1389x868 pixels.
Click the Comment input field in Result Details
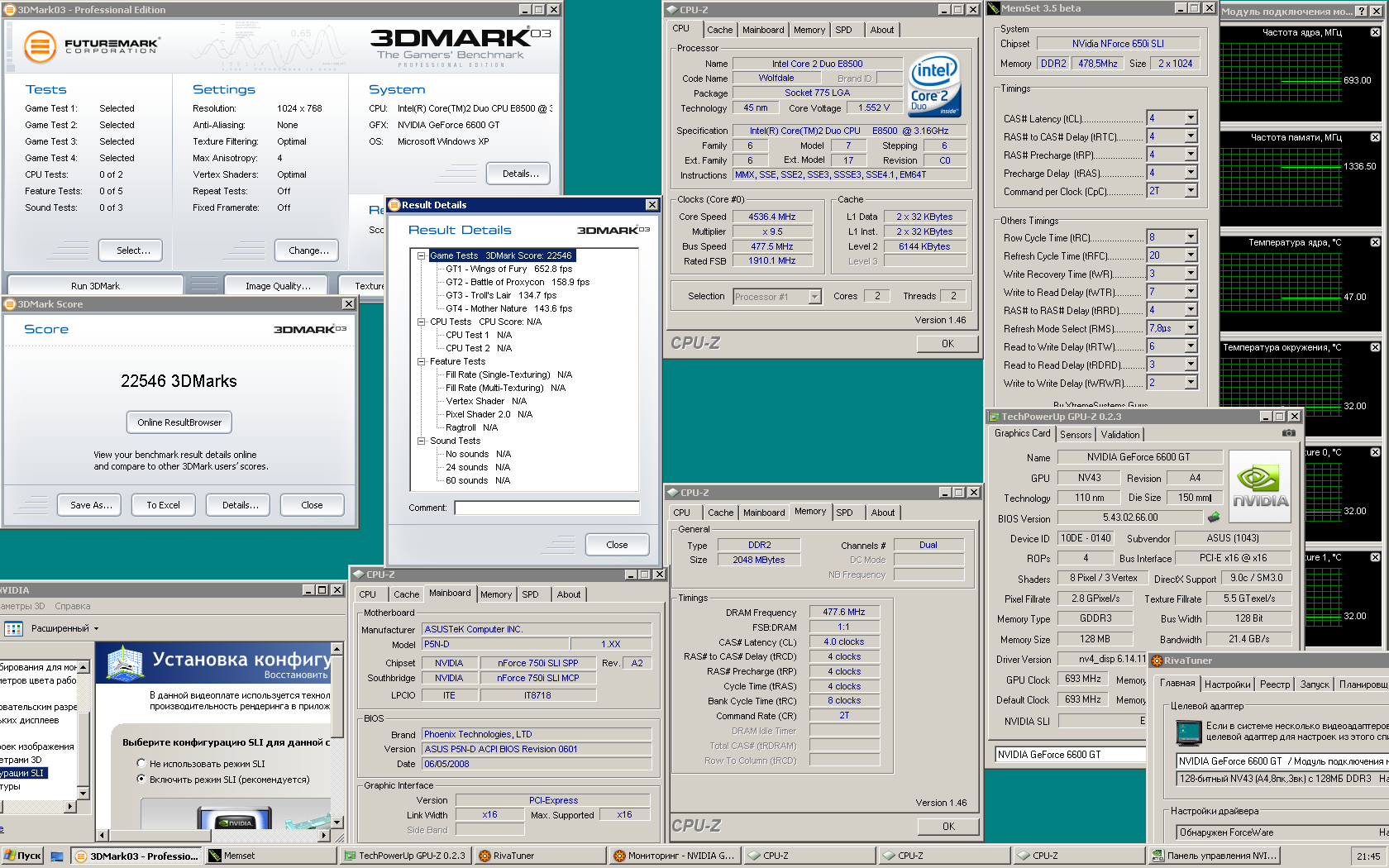[547, 508]
